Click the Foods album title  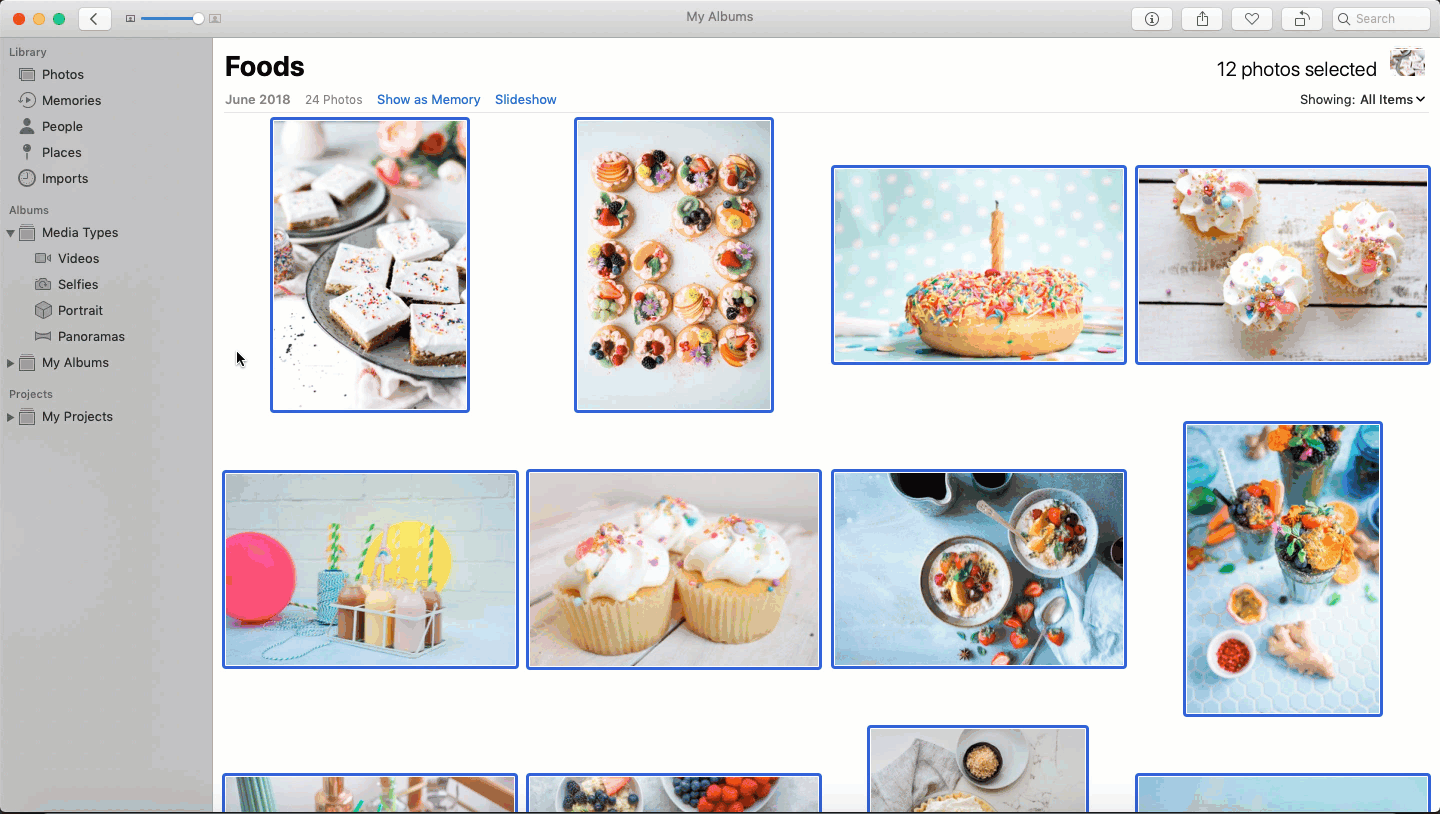point(264,67)
